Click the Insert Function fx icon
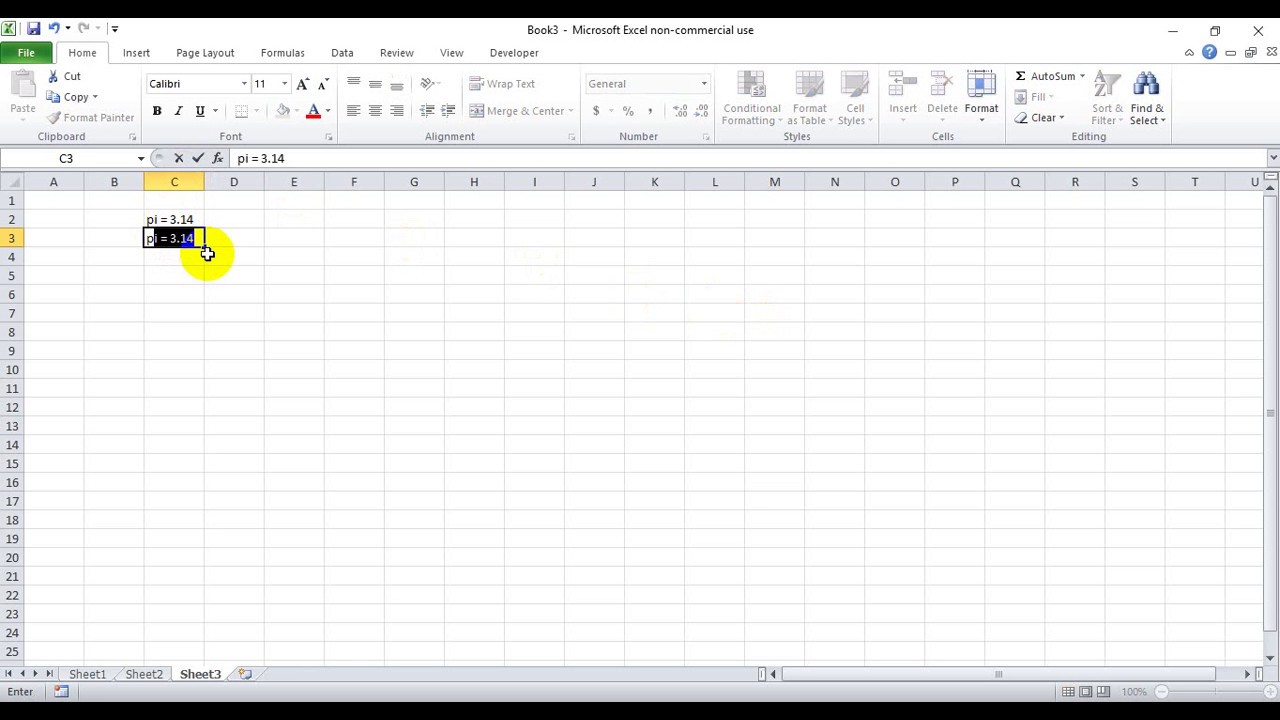 pyautogui.click(x=218, y=158)
